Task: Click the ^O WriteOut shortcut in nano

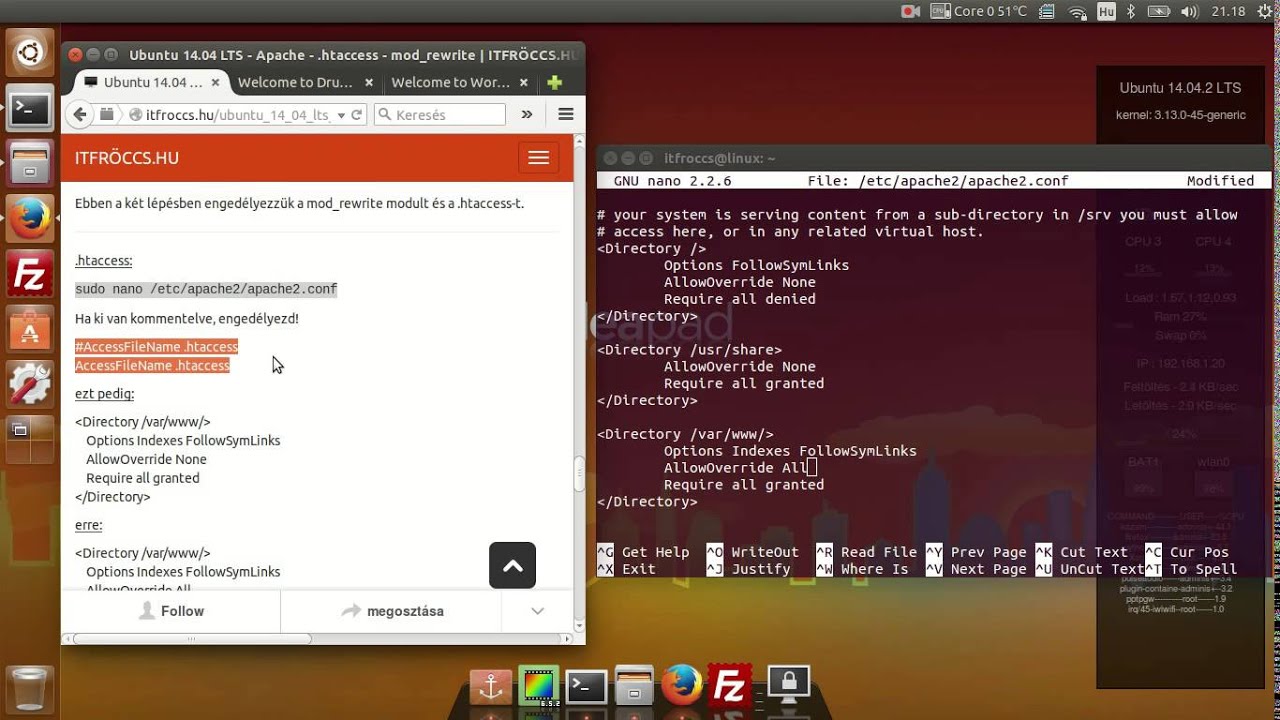Action: click(x=752, y=552)
